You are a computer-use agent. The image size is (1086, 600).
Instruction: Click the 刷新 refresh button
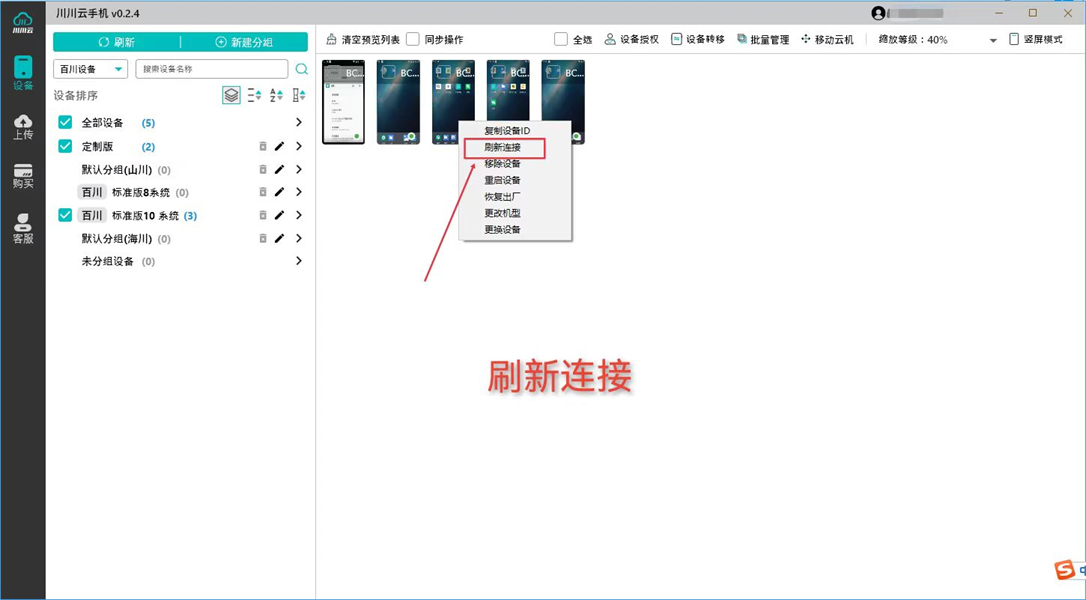click(x=117, y=41)
